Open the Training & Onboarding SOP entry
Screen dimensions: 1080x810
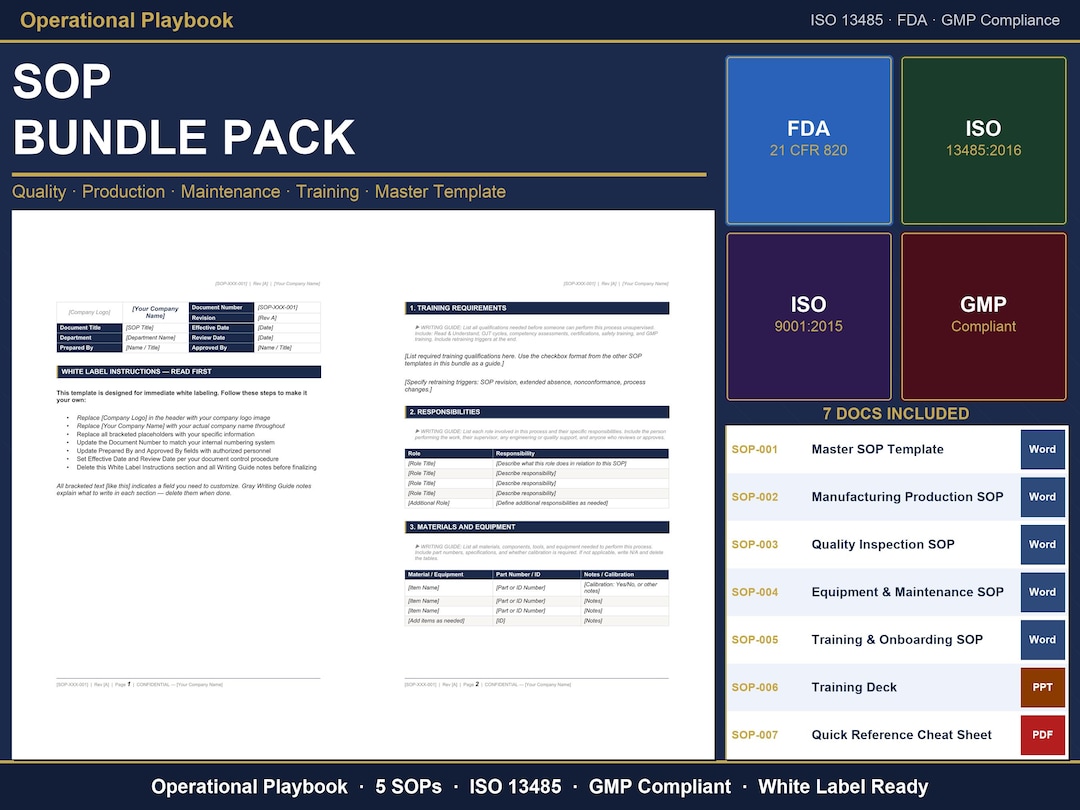pyautogui.click(x=897, y=639)
